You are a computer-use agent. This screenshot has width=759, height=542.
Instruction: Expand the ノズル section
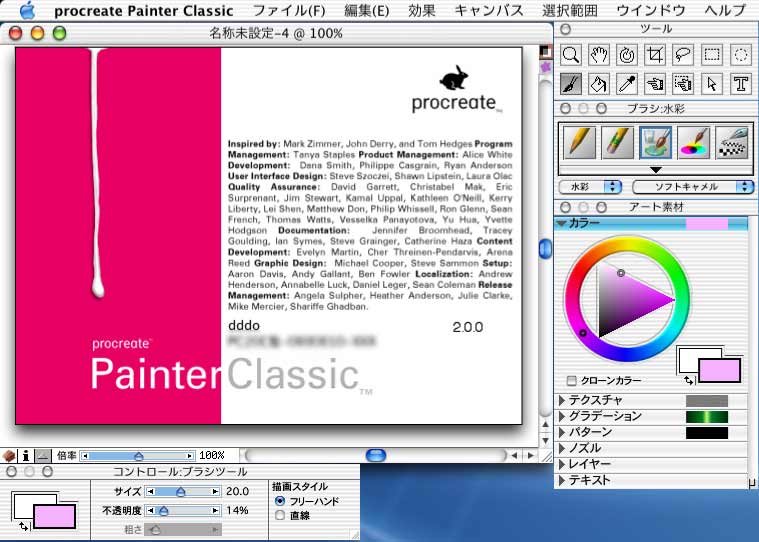[562, 448]
